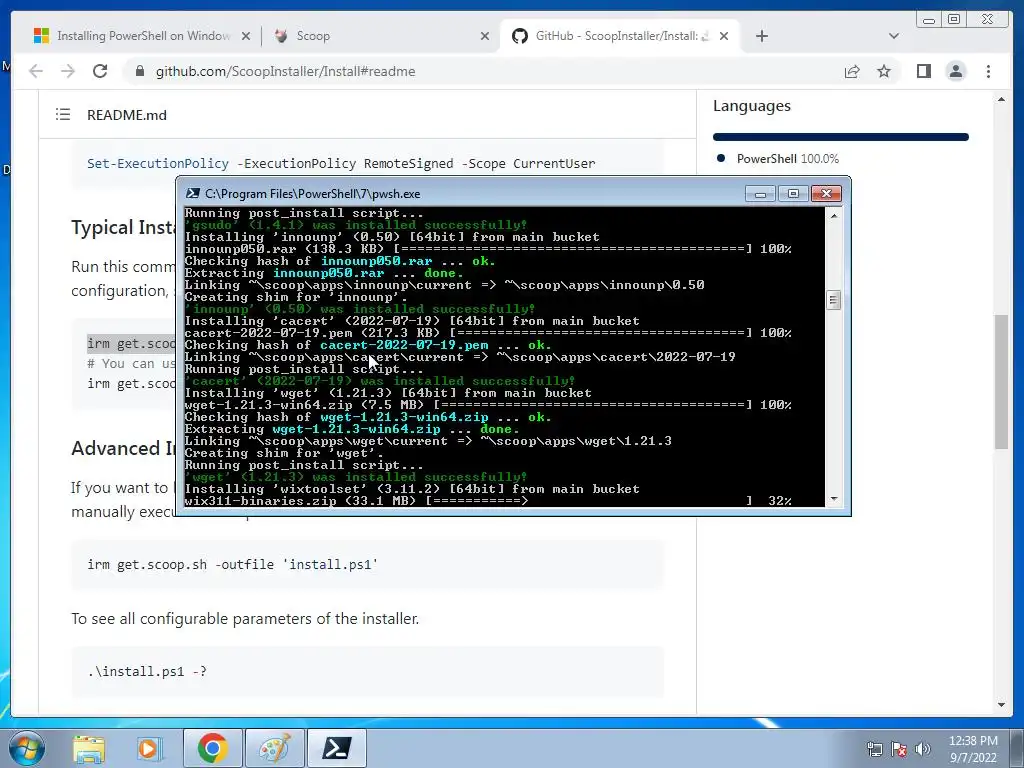Open Paint from the taskbar
The image size is (1024, 768).
coord(275,748)
